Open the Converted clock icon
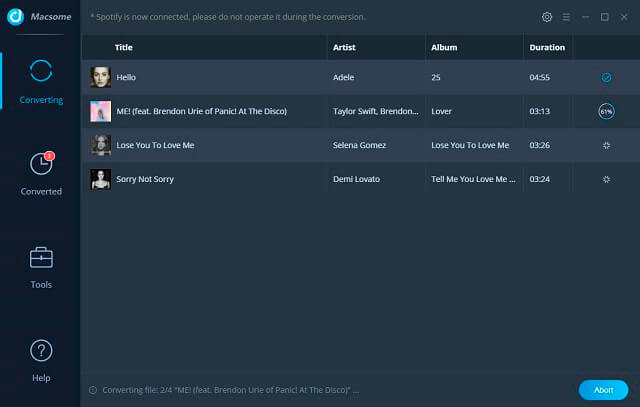This screenshot has width=640, height=407. pyautogui.click(x=42, y=163)
